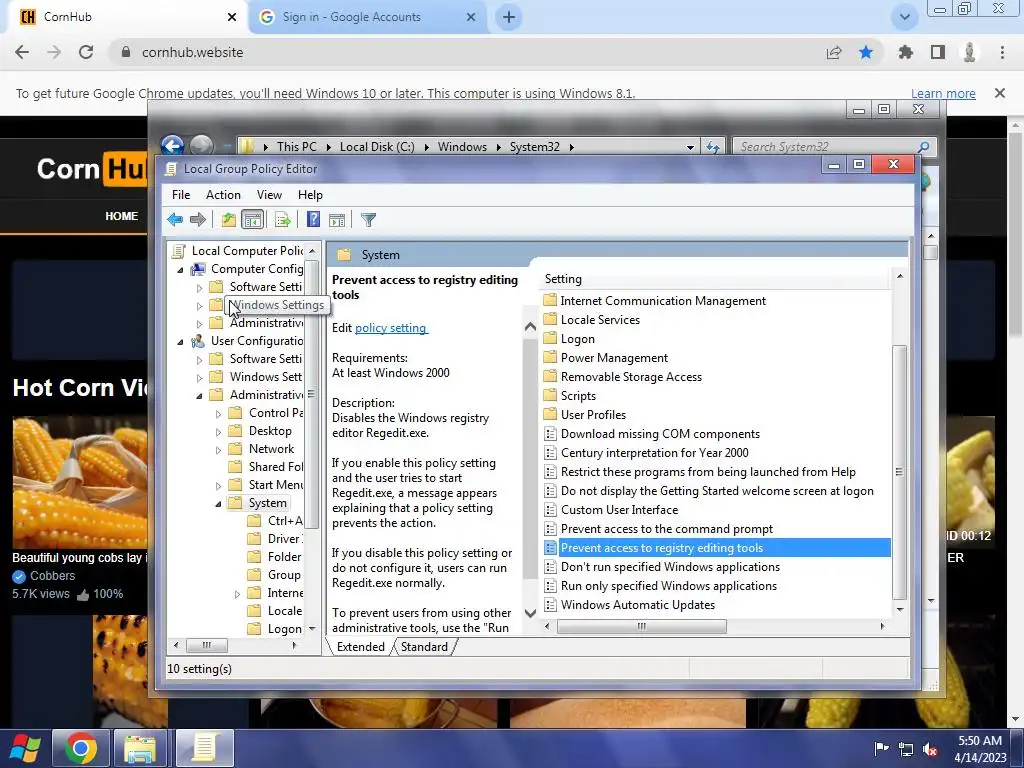Viewport: 1024px width, 768px height.
Task: Click the Action Center flag tray icon
Action: tap(881, 749)
